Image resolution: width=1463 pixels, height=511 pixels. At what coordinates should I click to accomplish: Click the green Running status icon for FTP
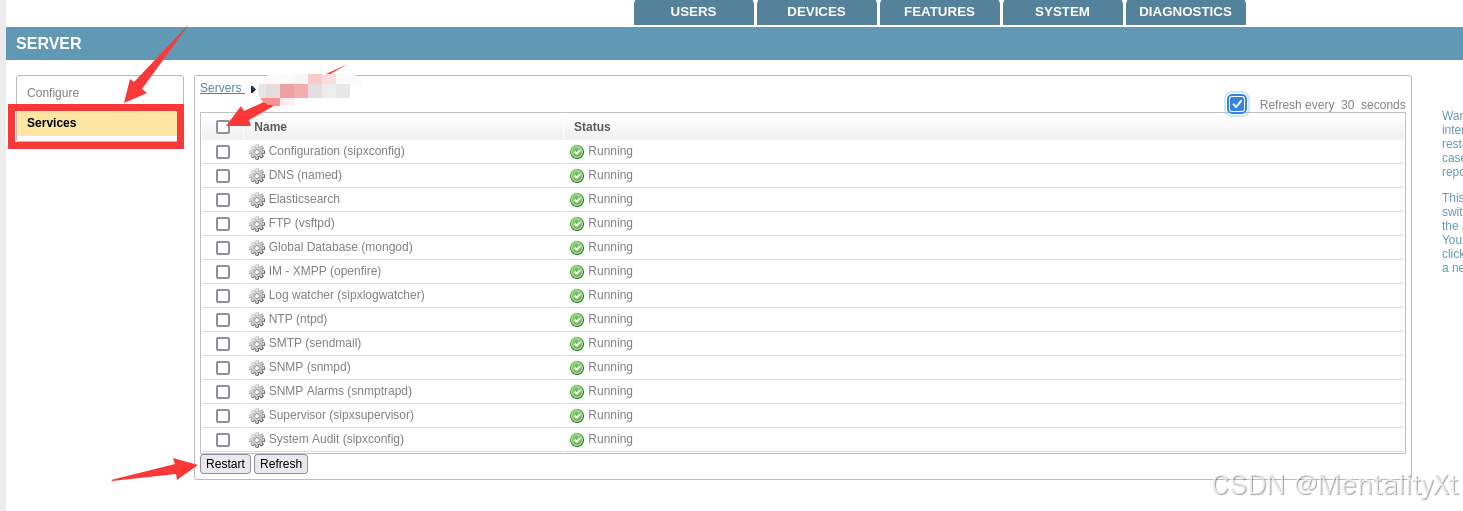(x=577, y=224)
